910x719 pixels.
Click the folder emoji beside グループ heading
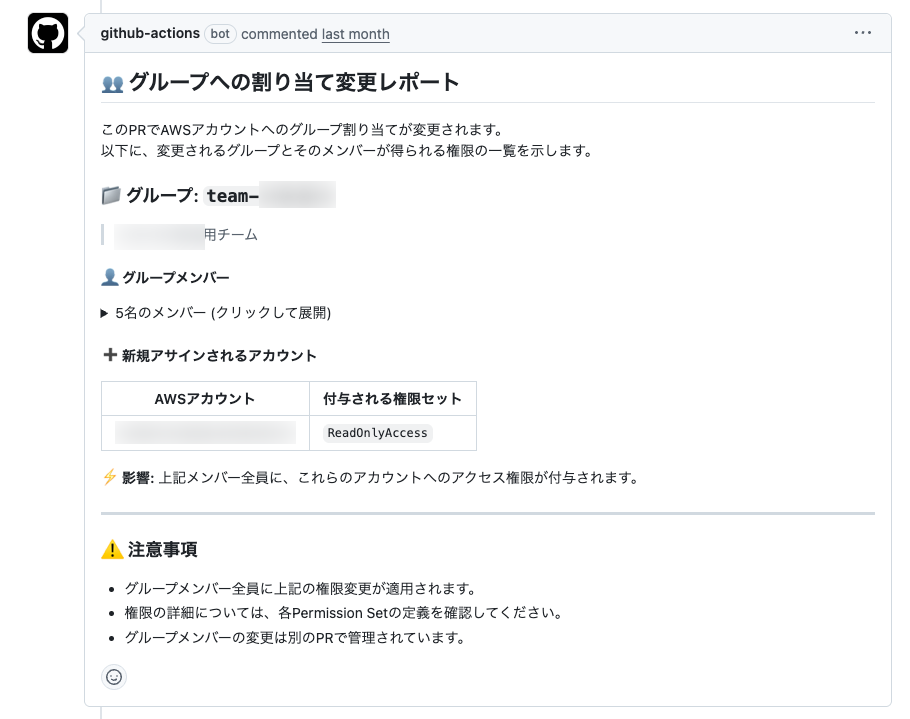(111, 195)
